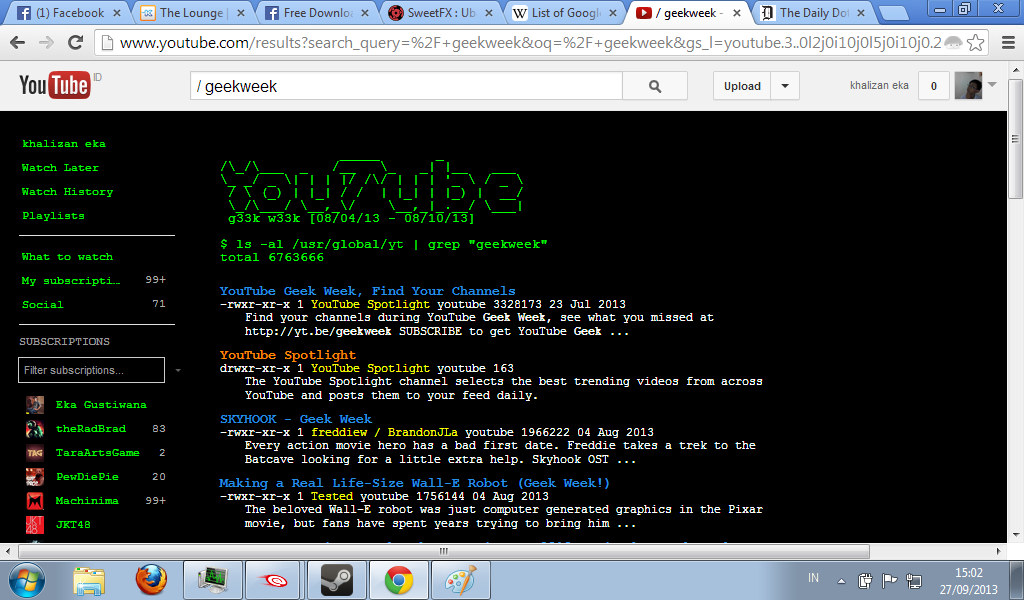
Task: Click the red swirl taskbar icon
Action: [x=275, y=580]
